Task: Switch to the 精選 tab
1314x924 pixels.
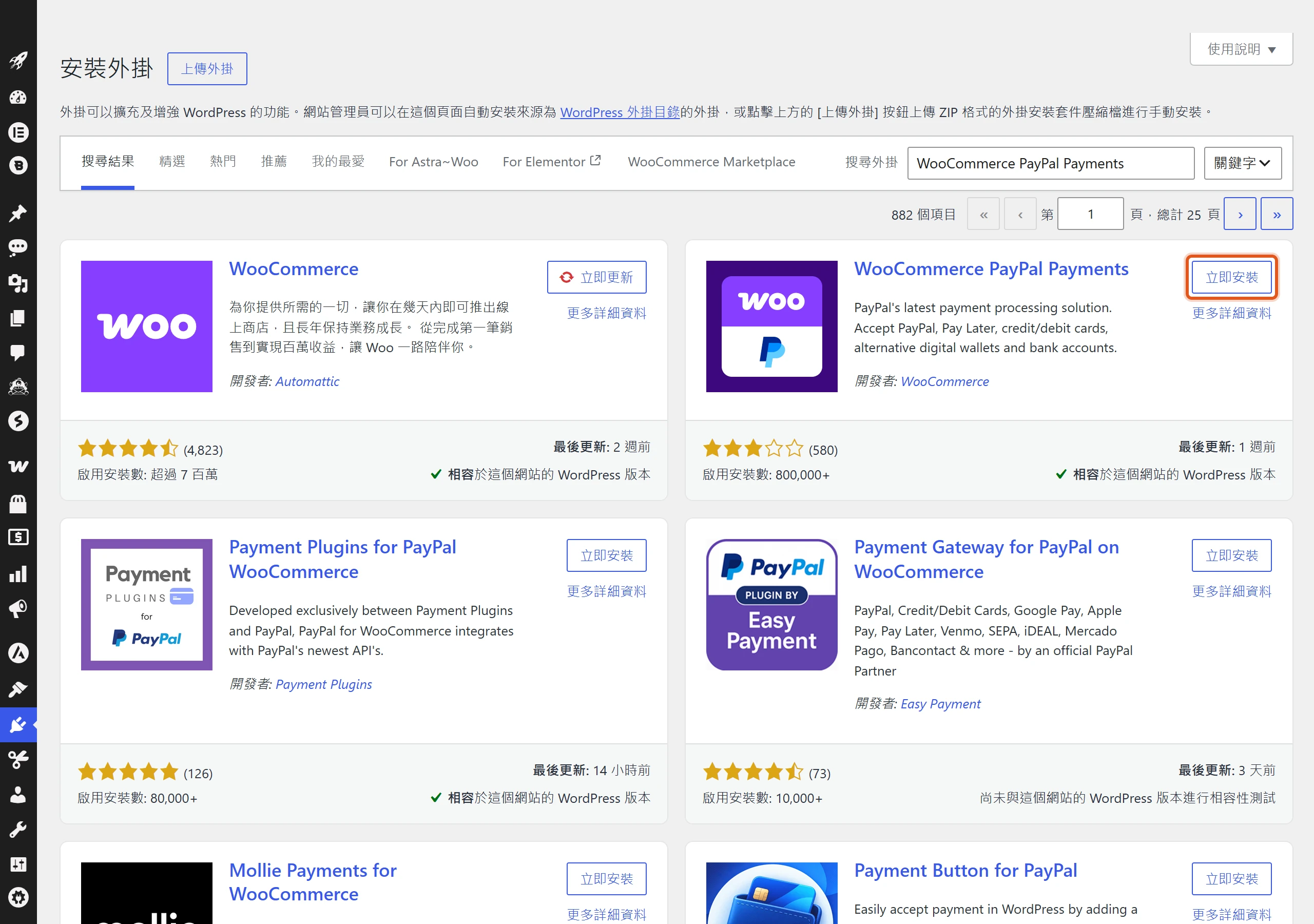Action: 172,161
